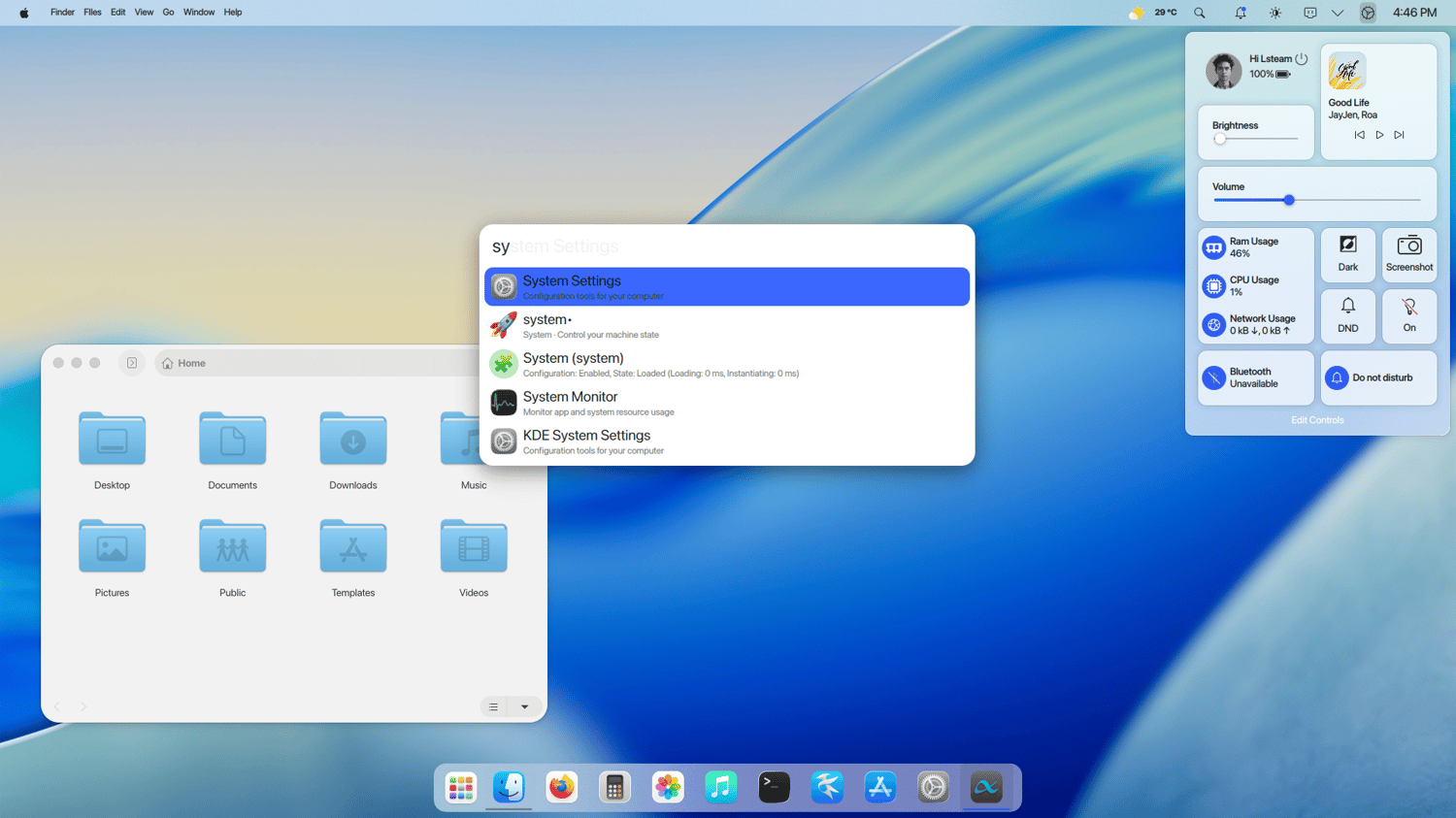Enable the Do not disturb switch
Image resolution: width=1456 pixels, height=818 pixels.
pos(1377,377)
